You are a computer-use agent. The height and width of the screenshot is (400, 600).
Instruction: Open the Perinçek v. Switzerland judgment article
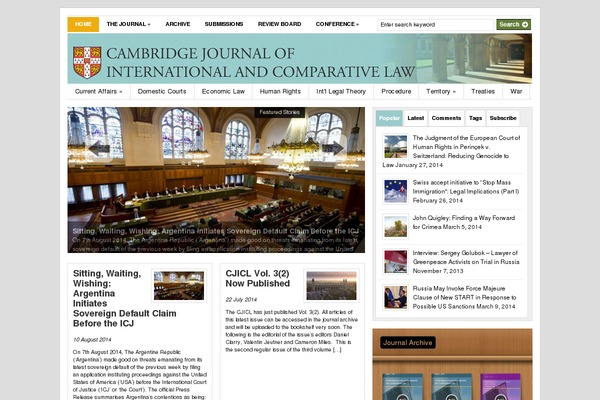tap(452, 151)
